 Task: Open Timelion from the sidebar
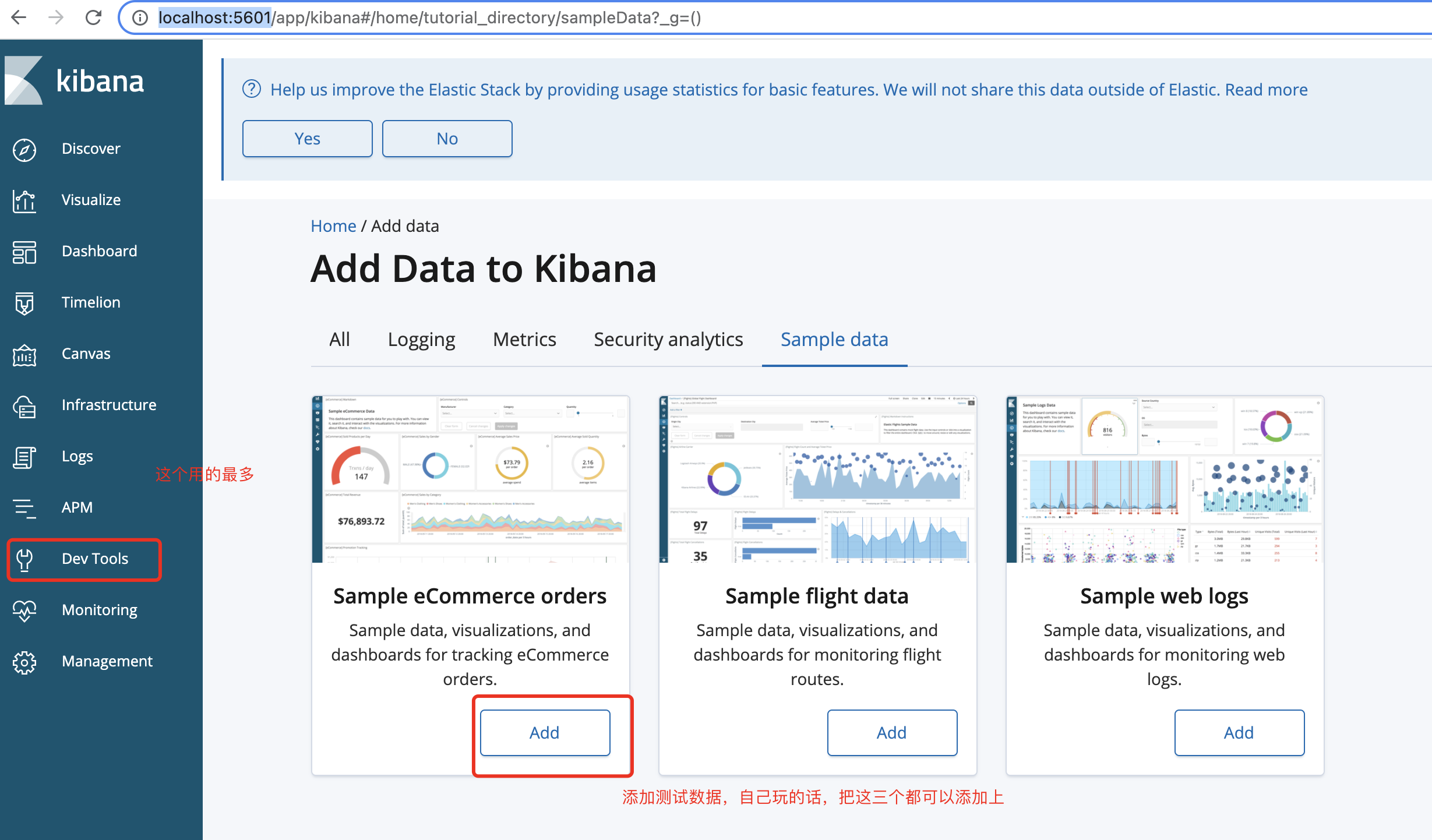click(90, 302)
